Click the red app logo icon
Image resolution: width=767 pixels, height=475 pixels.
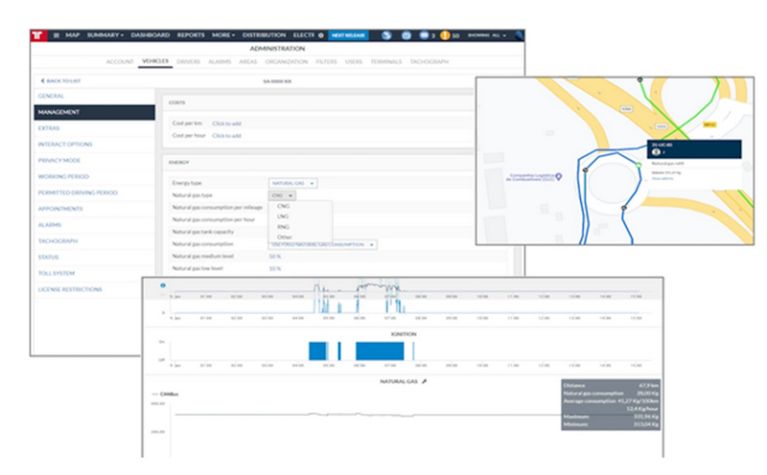tap(40, 35)
